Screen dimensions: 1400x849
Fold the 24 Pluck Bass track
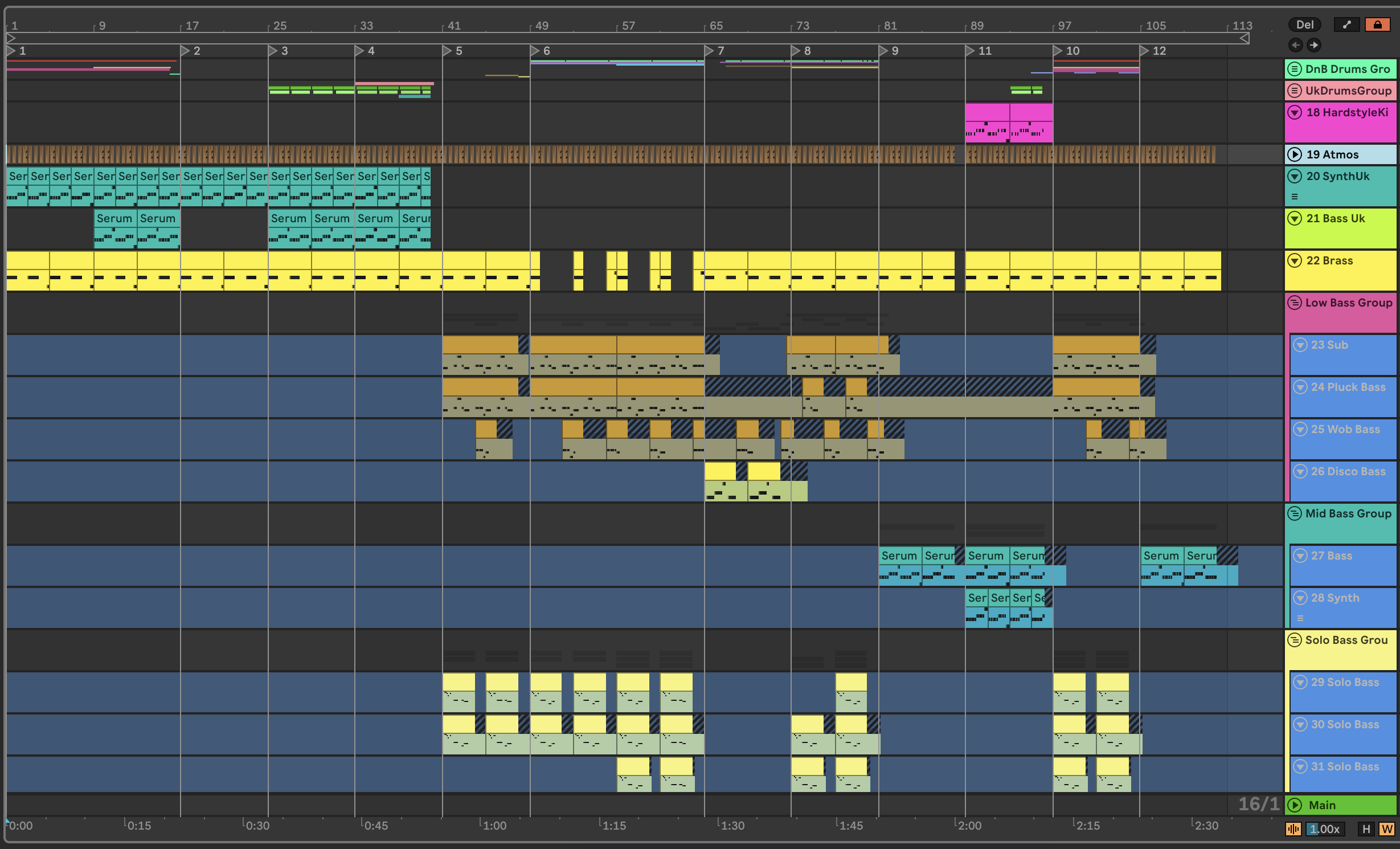tap(1300, 387)
